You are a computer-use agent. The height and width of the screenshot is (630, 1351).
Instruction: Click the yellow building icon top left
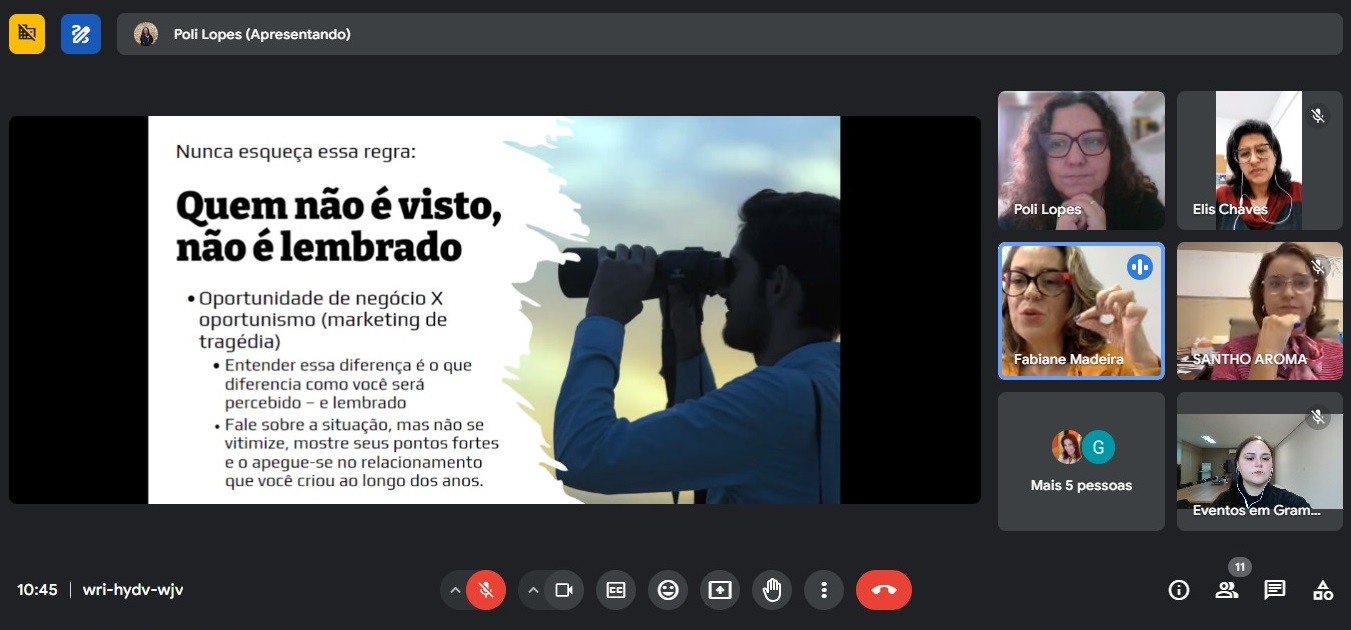(27, 33)
